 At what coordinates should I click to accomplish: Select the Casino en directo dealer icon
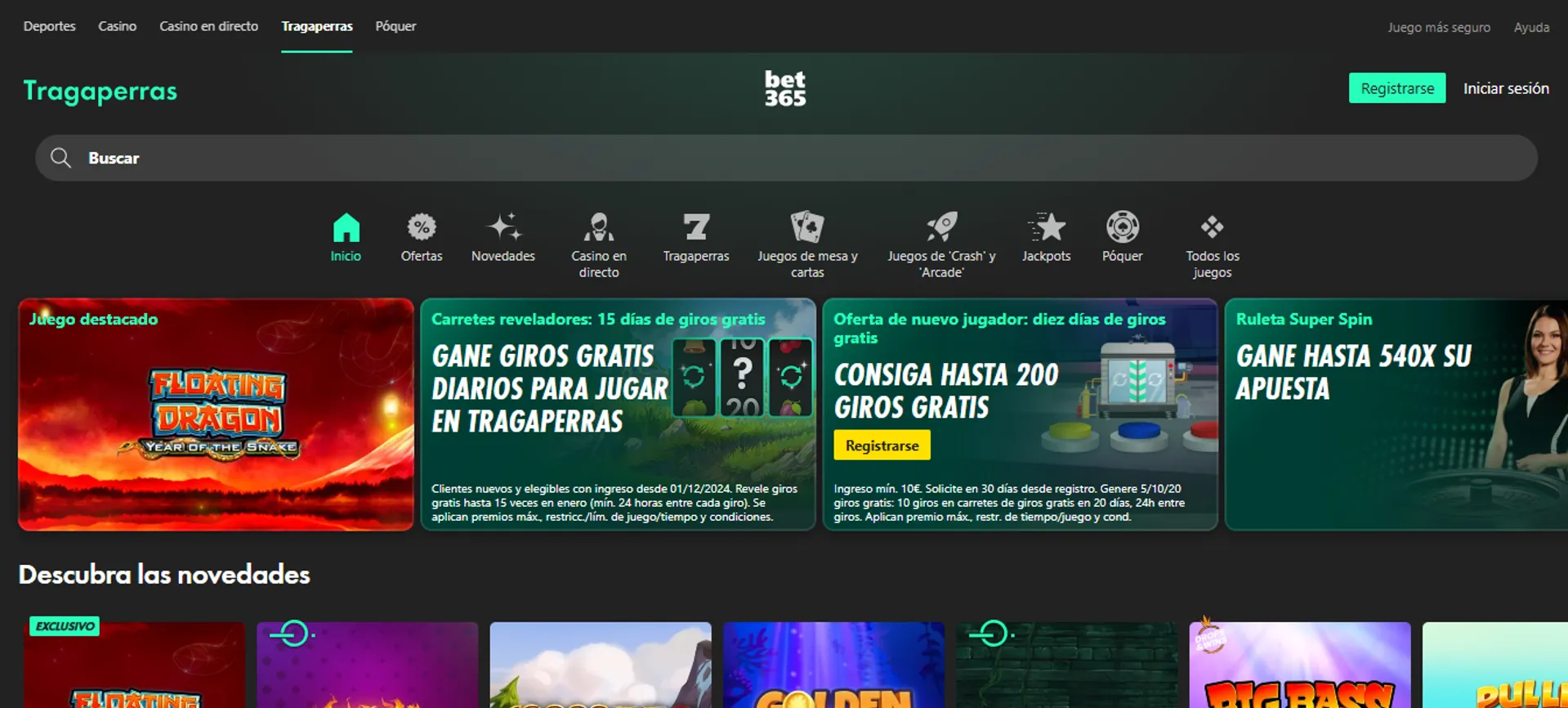click(598, 227)
